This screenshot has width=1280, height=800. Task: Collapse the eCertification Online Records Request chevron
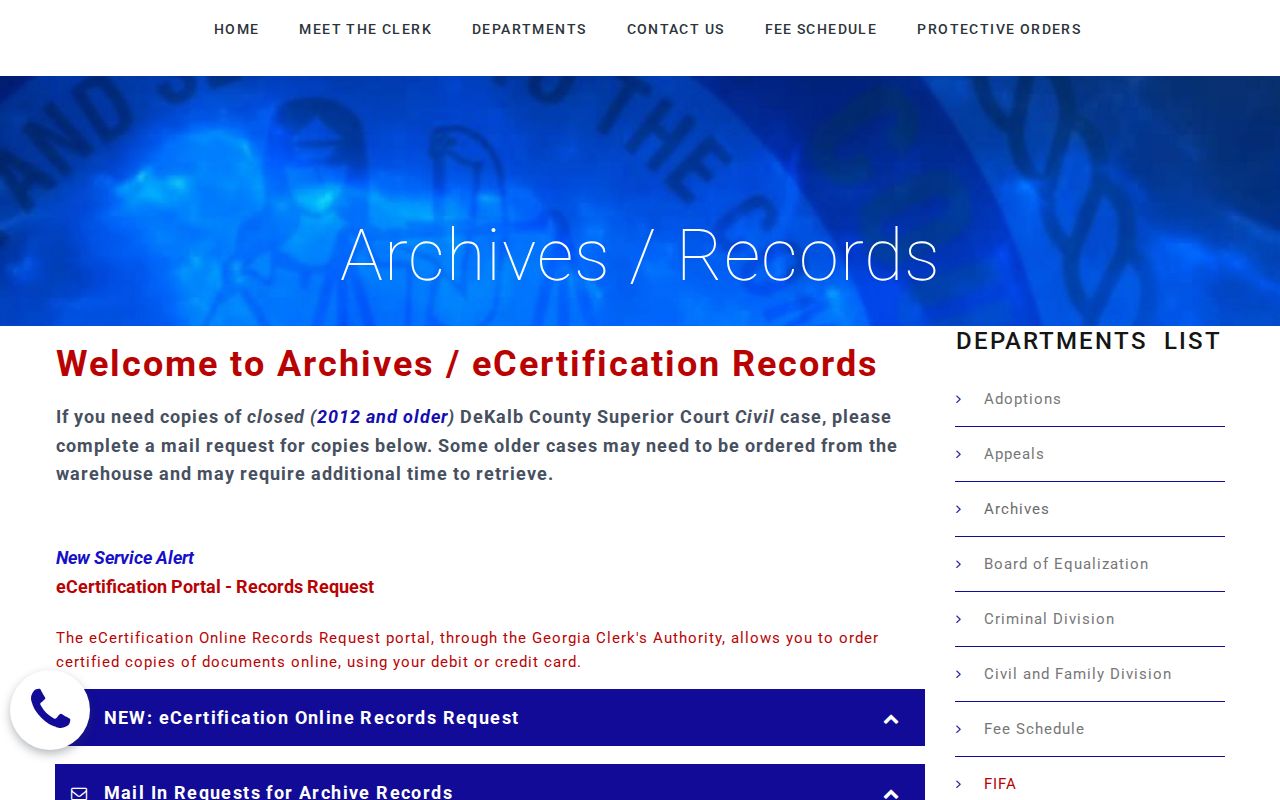click(x=891, y=719)
